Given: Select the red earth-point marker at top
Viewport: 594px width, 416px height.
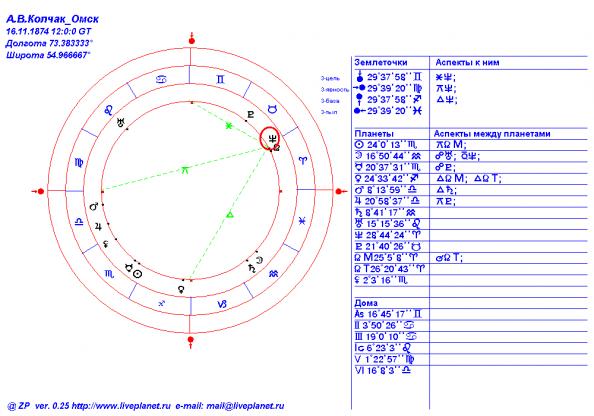Looking at the screenshot, I should coord(191,39).
